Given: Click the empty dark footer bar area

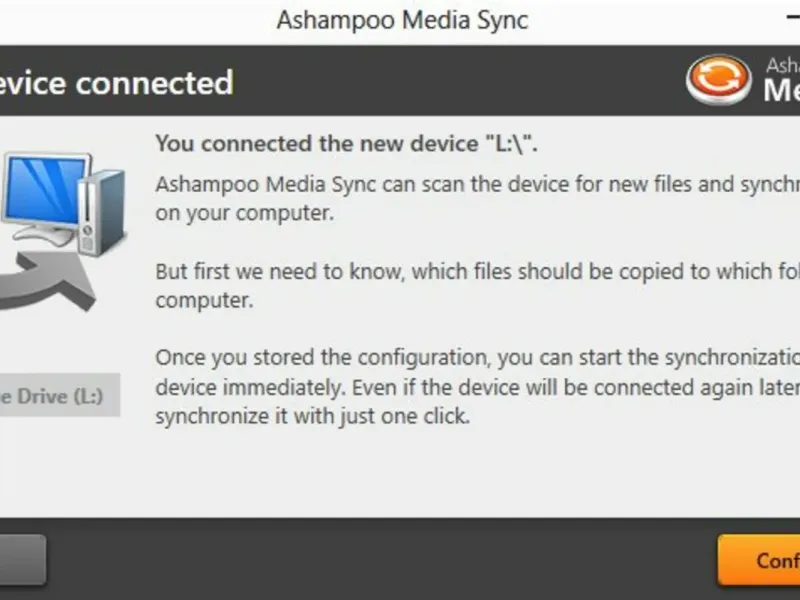Looking at the screenshot, I should pyautogui.click(x=380, y=560).
